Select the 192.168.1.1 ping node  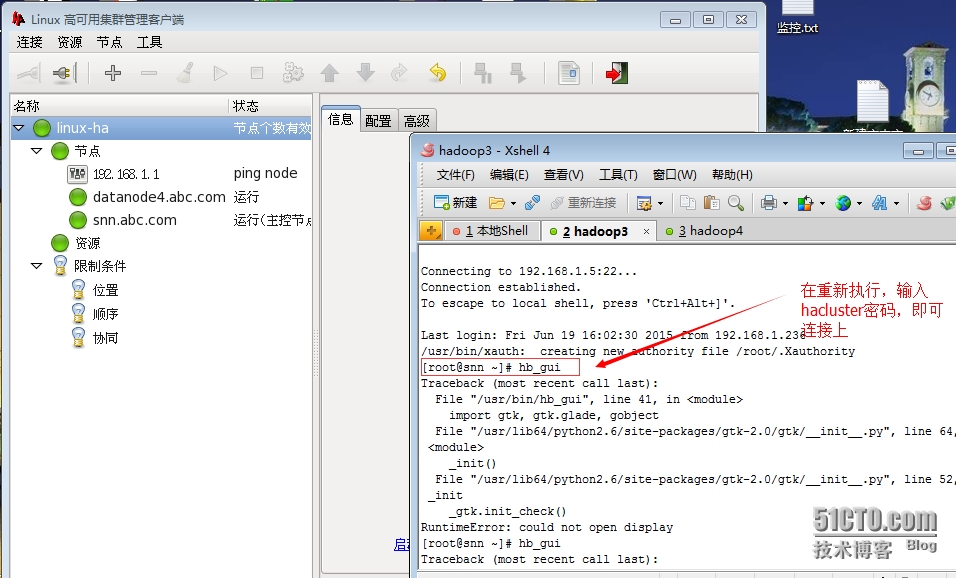coord(126,174)
